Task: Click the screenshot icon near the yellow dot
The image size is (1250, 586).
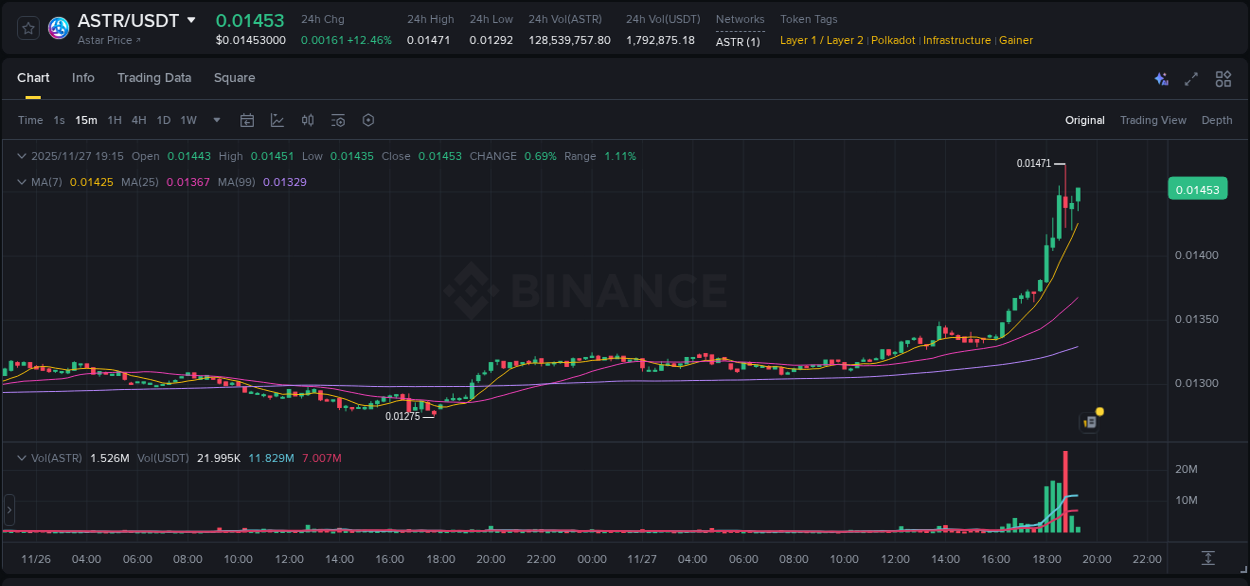Action: point(1088,422)
